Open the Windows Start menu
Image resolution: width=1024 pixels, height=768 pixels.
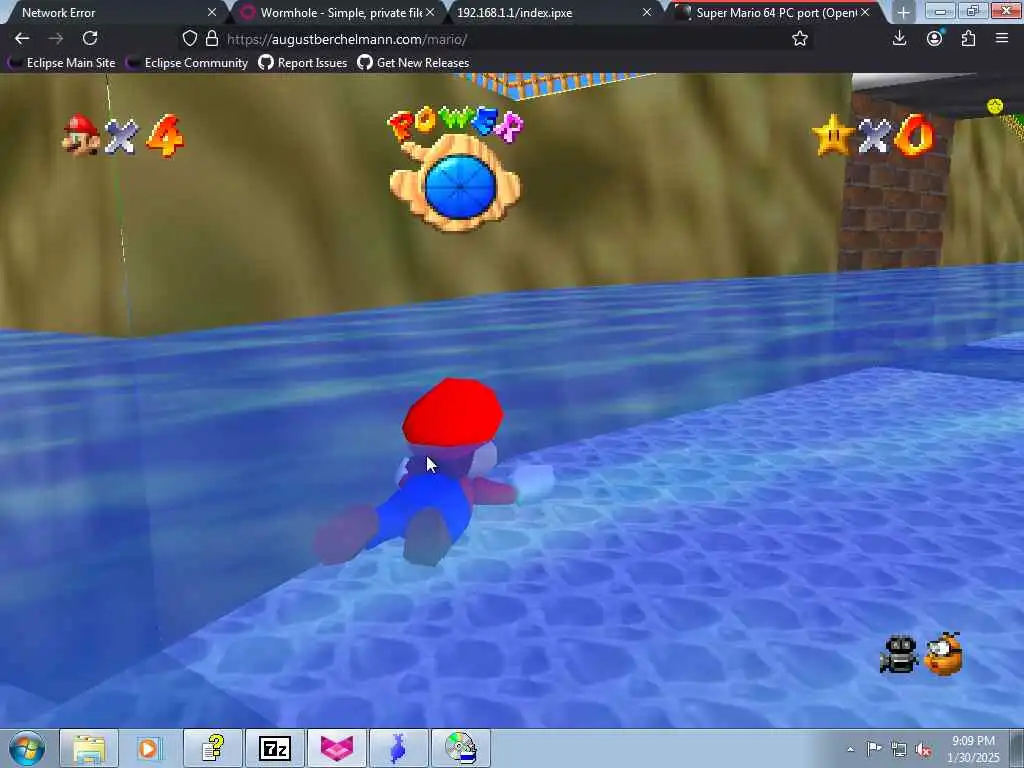[27, 748]
